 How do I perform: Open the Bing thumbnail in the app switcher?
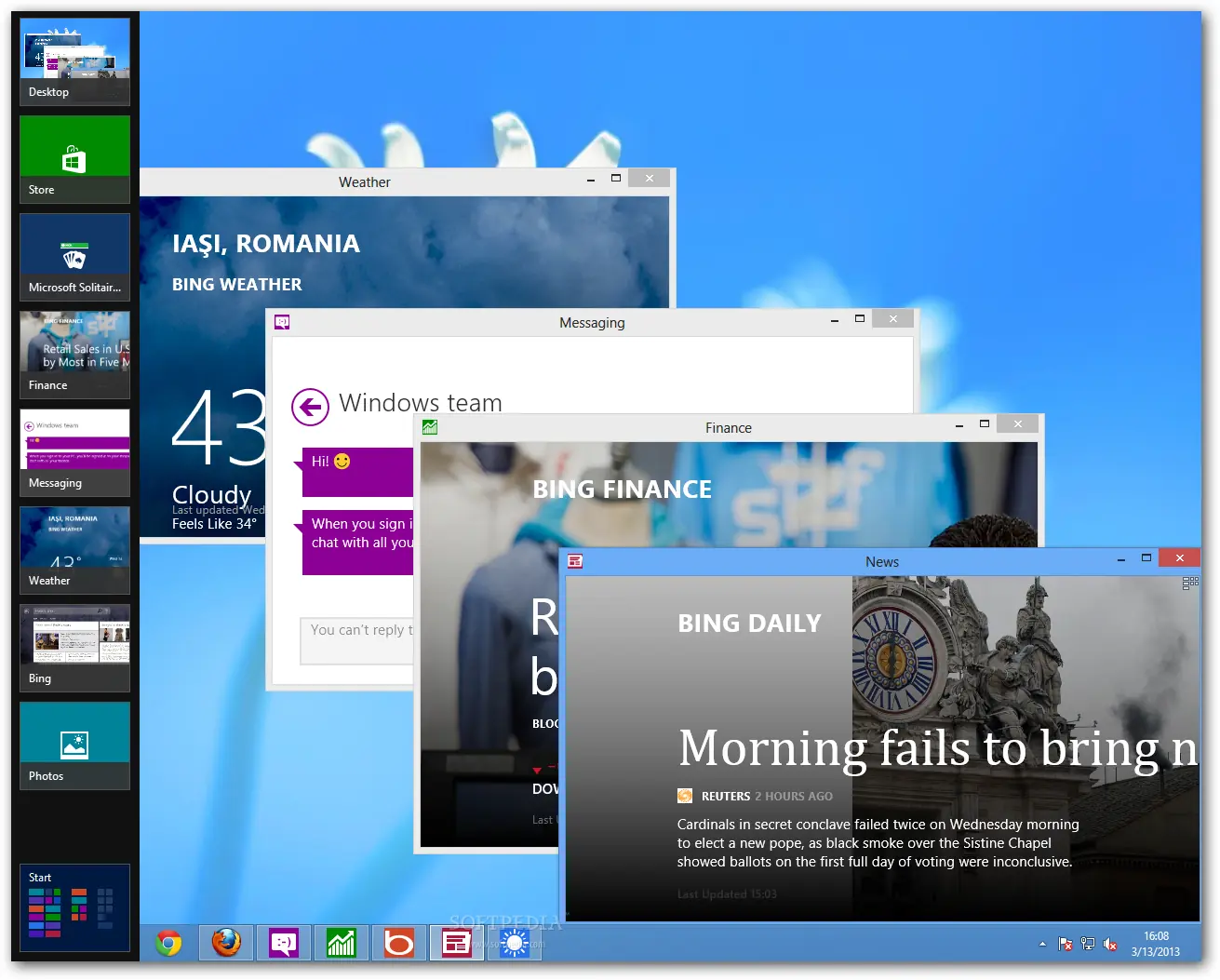pyautogui.click(x=74, y=648)
